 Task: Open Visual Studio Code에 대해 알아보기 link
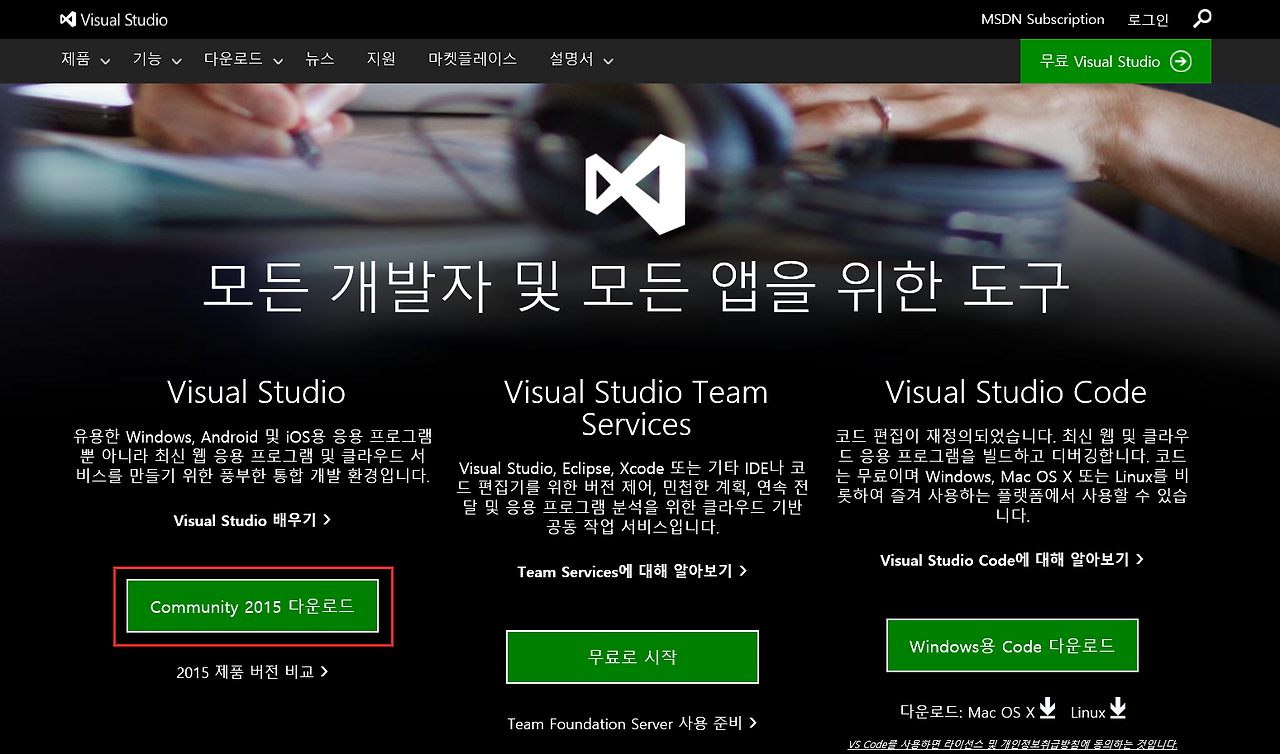[x=1012, y=560]
